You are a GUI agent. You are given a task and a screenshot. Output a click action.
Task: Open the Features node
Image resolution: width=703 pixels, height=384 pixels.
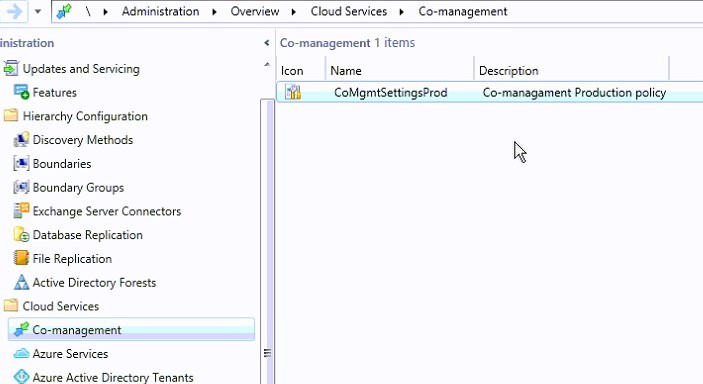click(55, 93)
